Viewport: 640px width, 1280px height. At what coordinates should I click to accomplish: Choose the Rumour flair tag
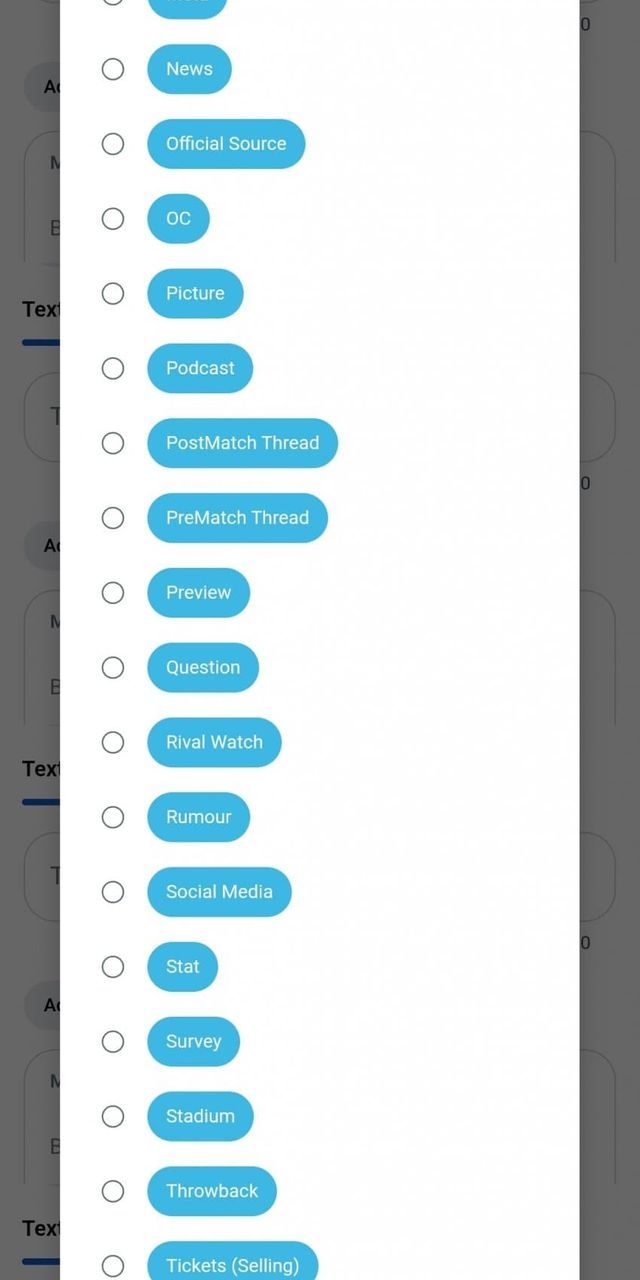pos(198,817)
